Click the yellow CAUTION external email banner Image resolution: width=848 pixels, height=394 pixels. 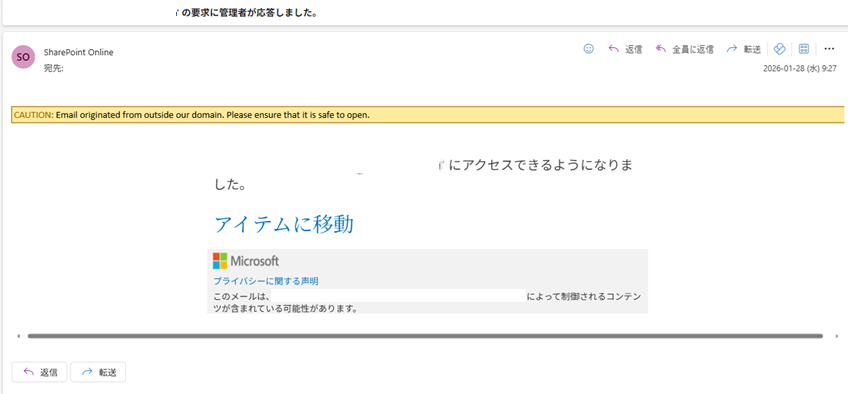pos(427,115)
